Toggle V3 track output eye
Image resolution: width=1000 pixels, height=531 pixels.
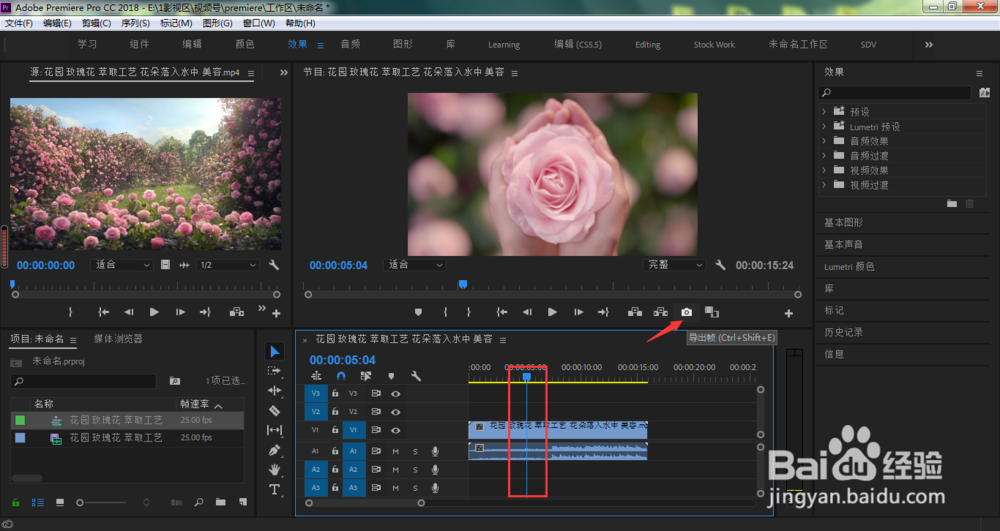click(x=395, y=394)
